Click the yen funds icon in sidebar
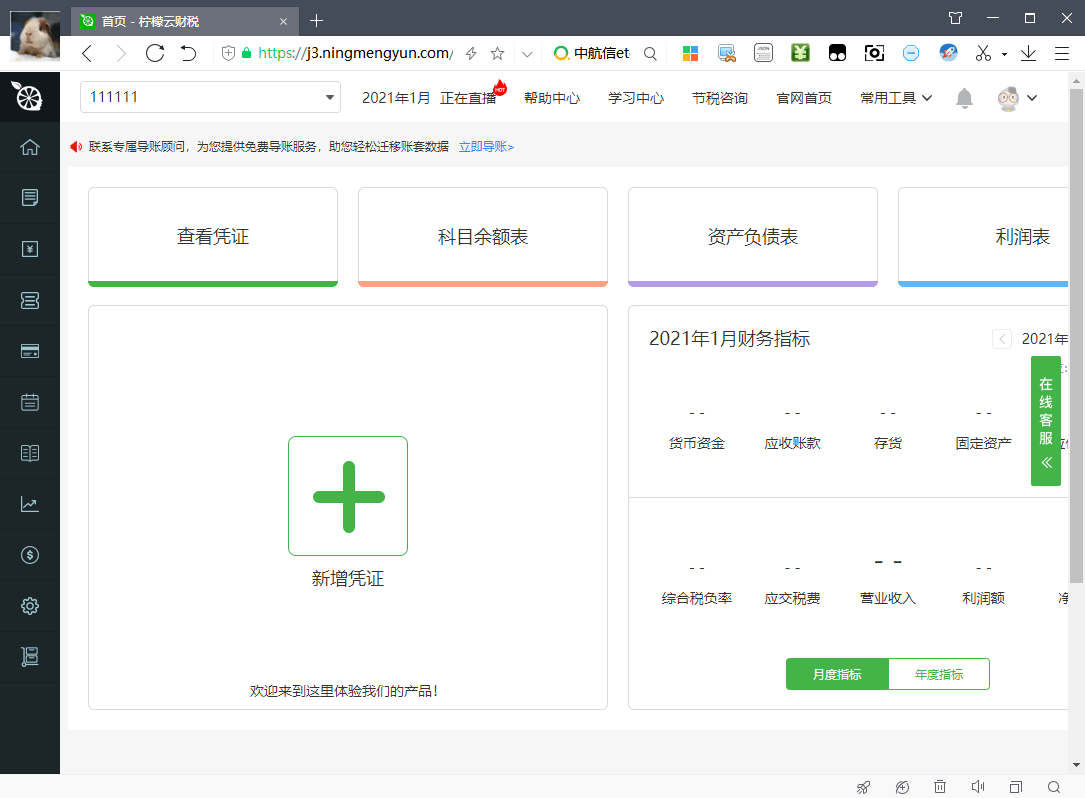 pyautogui.click(x=30, y=249)
